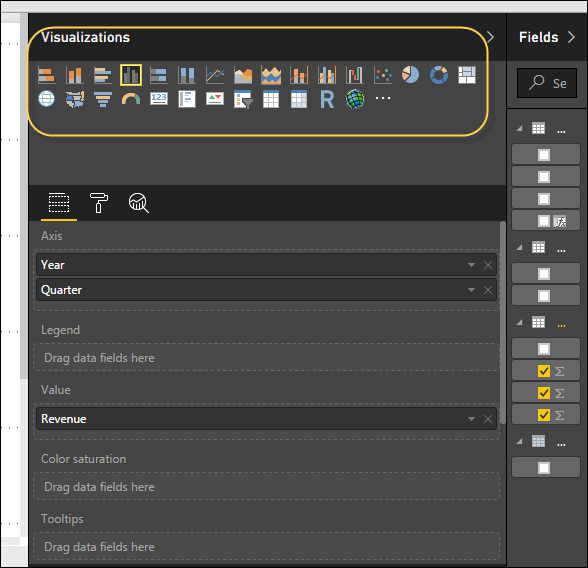Click the ArcGIS globe map icon
The image size is (588, 568).
point(355,99)
